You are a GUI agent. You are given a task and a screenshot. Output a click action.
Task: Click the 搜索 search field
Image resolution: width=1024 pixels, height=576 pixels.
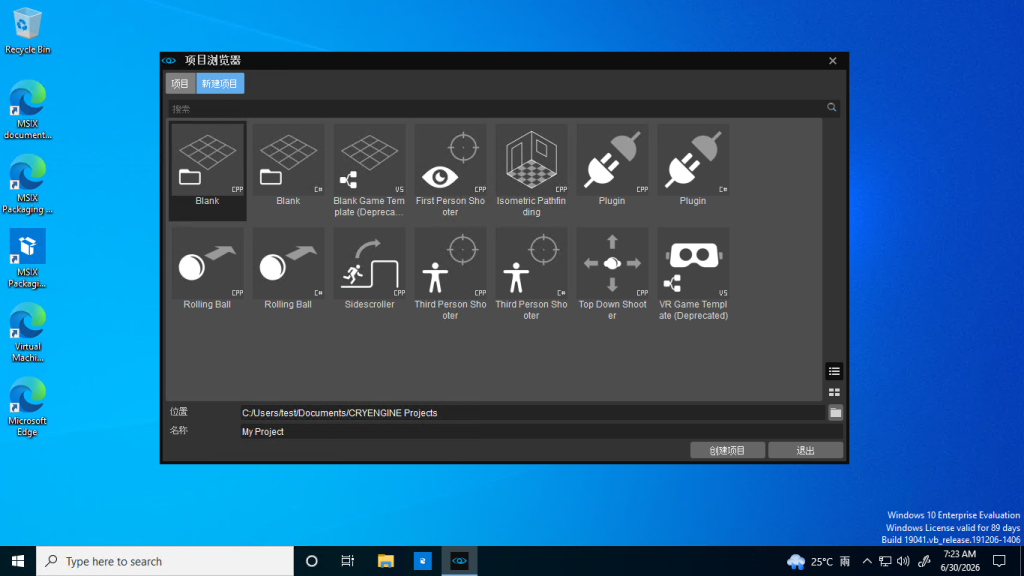pyautogui.click(x=496, y=108)
